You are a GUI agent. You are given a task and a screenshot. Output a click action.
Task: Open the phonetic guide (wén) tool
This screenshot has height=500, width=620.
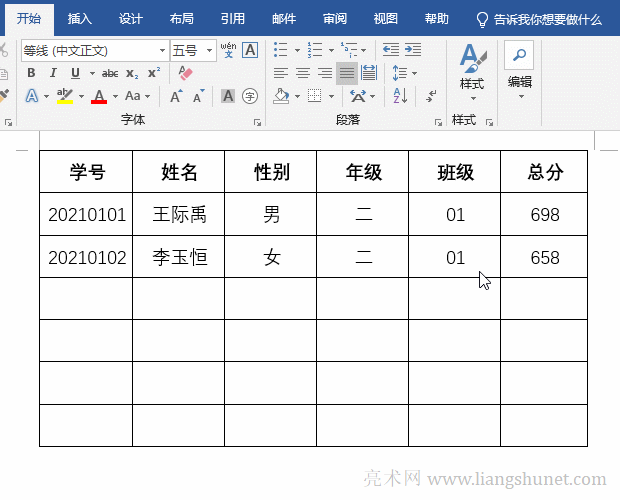click(228, 50)
